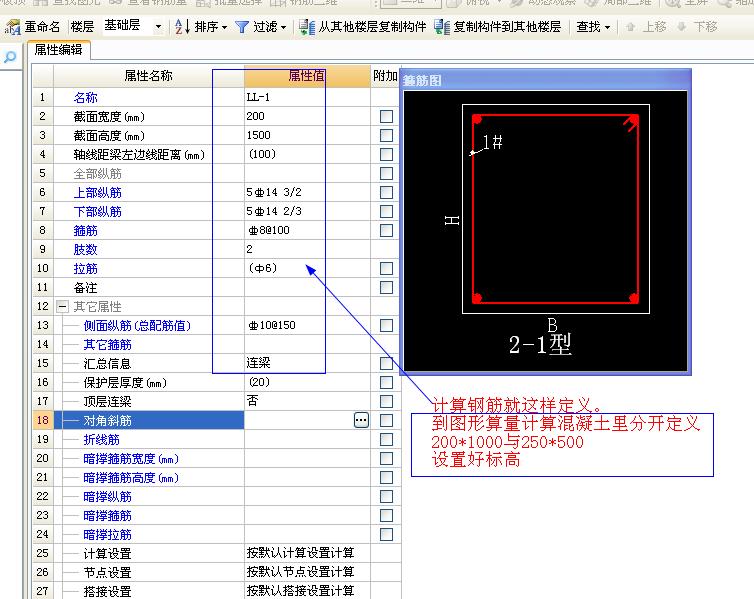Click the 属性名称 column header
Screen dimensions: 754x599
[x=149, y=76]
